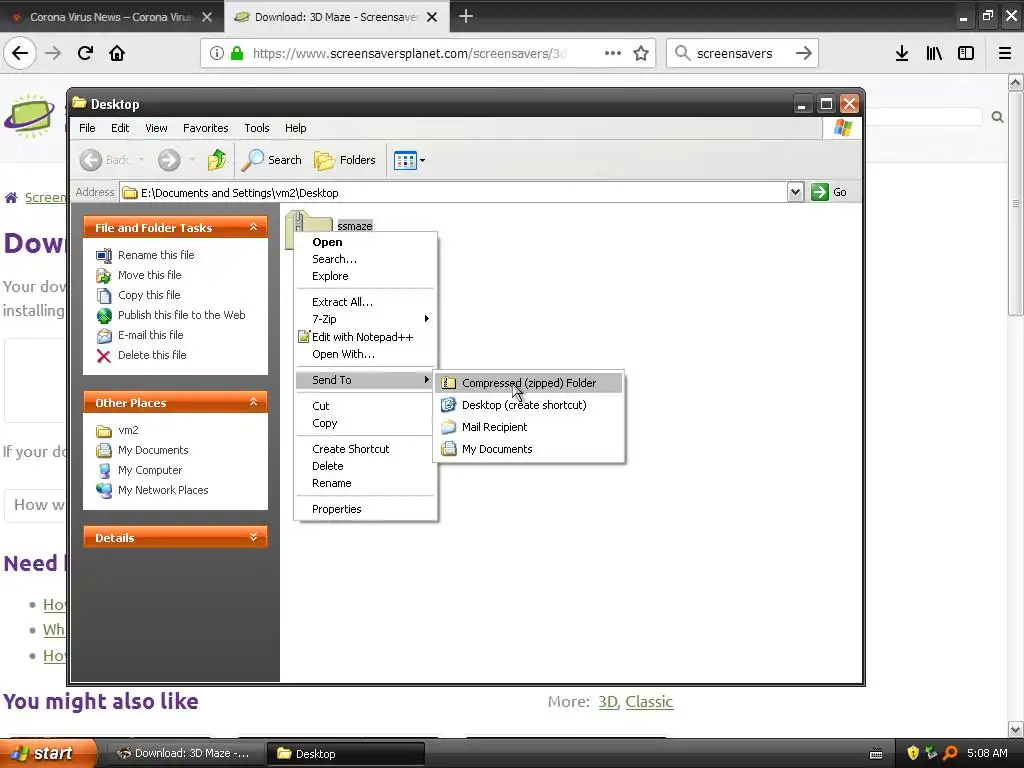Close the 3D Maze download tab
The height and width of the screenshot is (768, 1024).
pyautogui.click(x=432, y=17)
